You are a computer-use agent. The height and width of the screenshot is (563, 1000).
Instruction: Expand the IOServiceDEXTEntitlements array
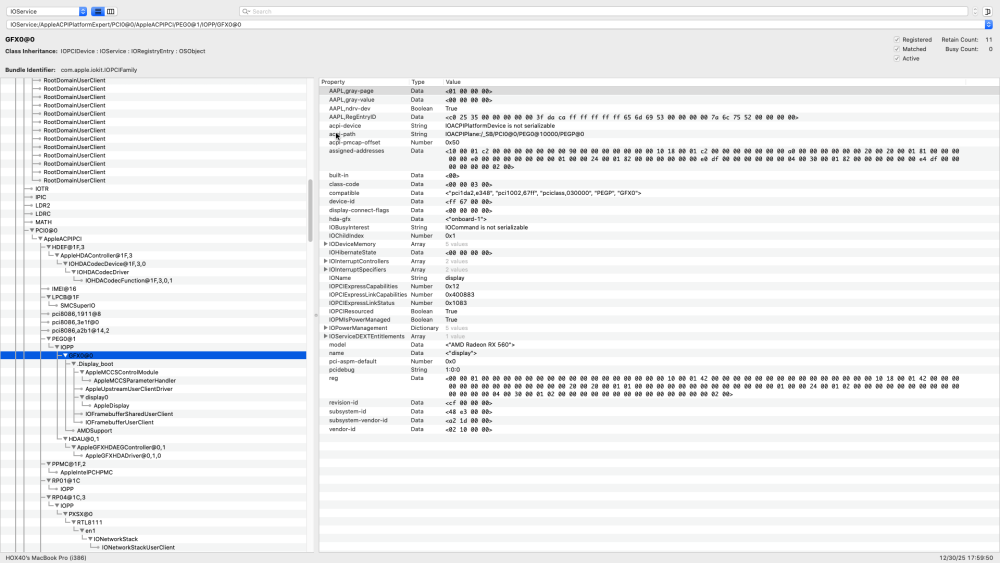point(325,337)
